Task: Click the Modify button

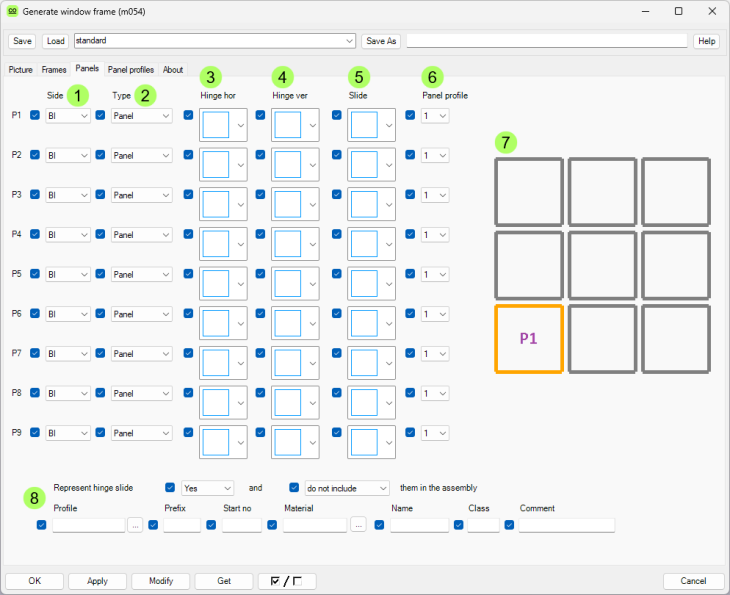Action: coord(161,581)
